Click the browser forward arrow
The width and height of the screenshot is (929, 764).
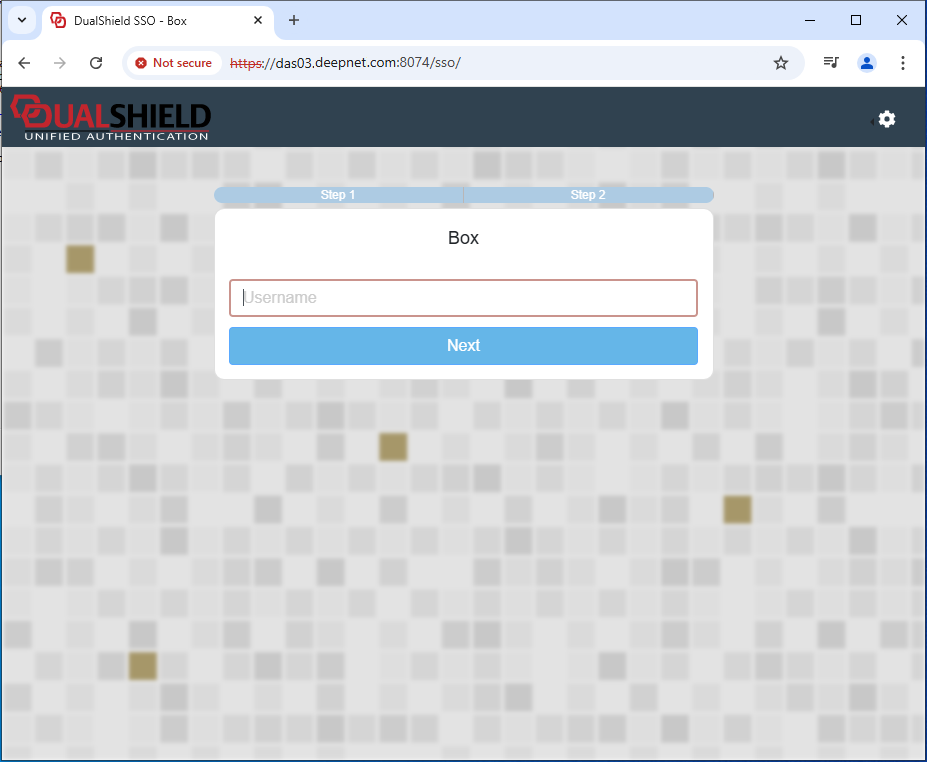click(x=60, y=63)
